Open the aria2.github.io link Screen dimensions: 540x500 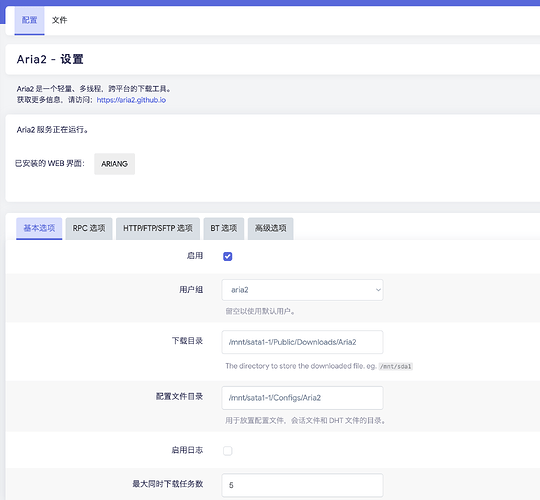[131, 100]
